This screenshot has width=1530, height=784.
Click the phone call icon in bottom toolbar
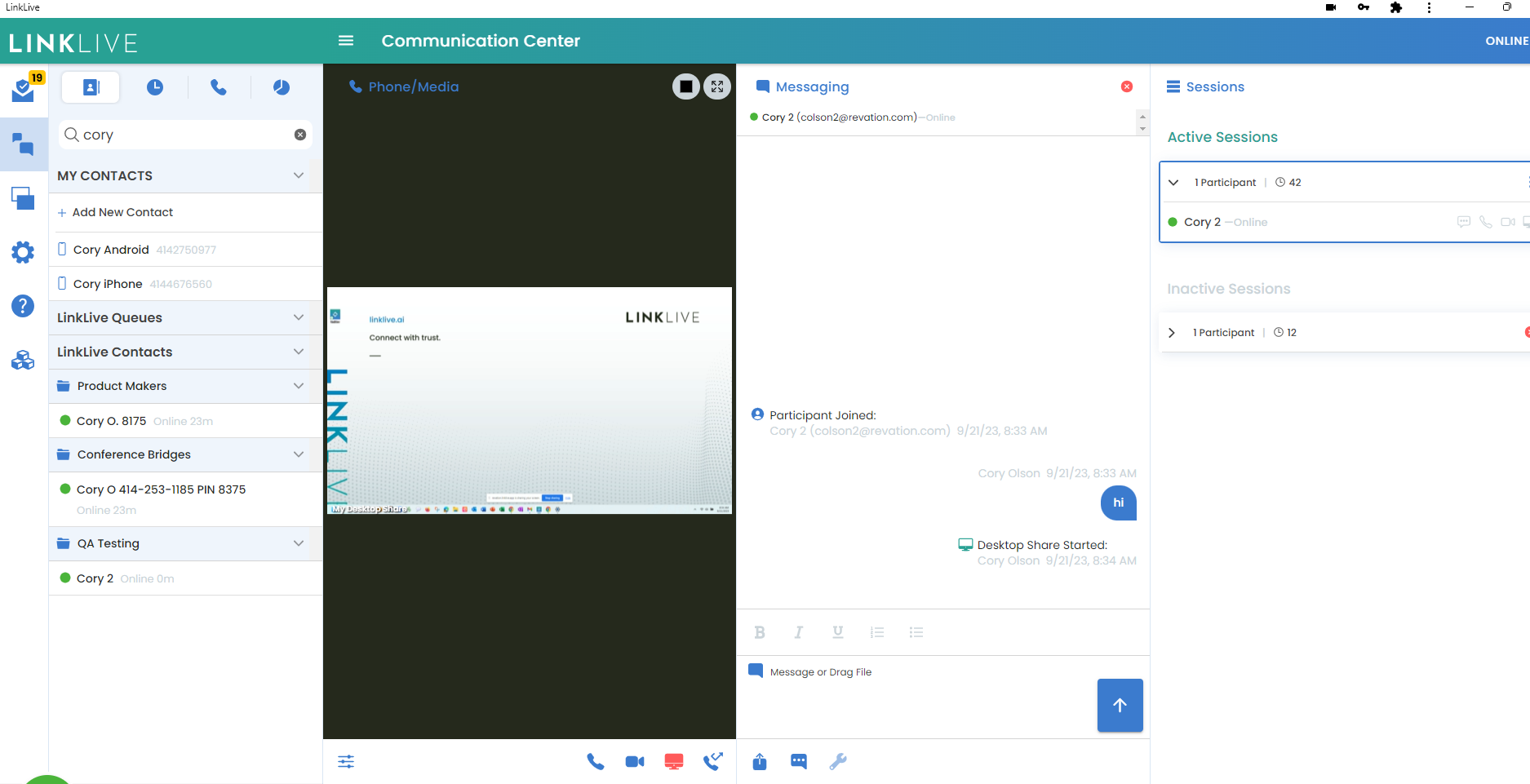[x=596, y=761]
